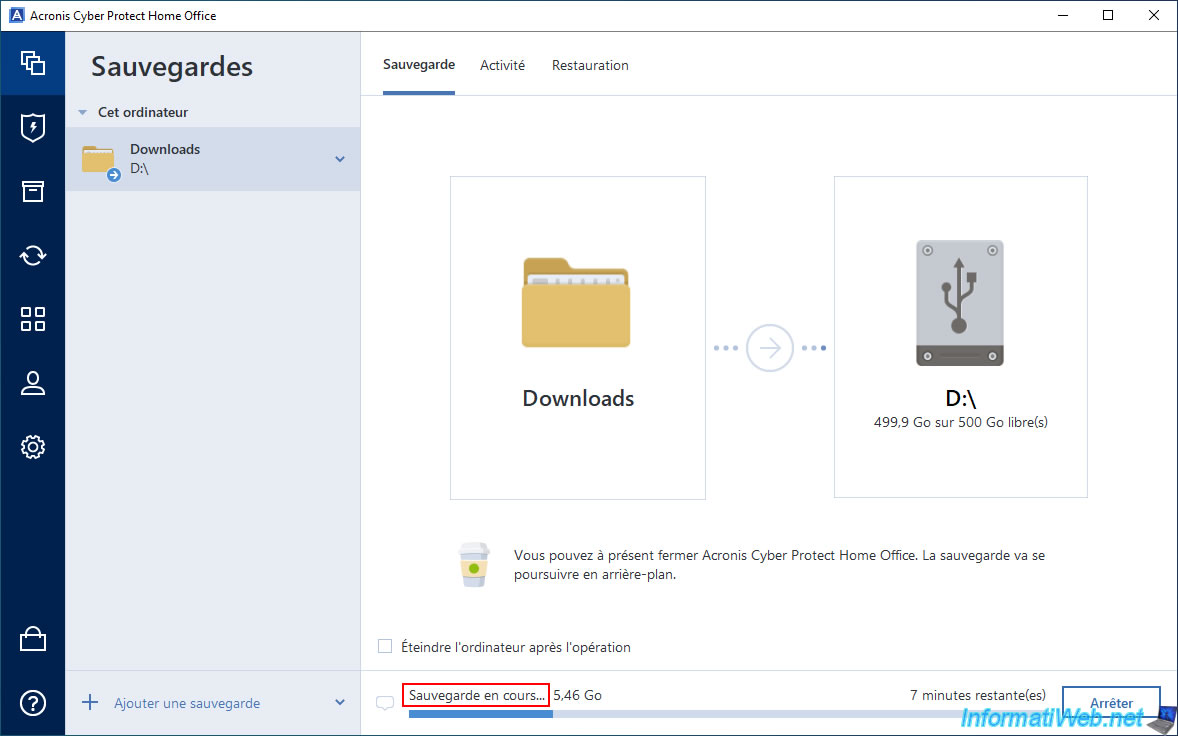This screenshot has width=1178, height=736.
Task: Switch to the Activité tab
Action: point(503,65)
